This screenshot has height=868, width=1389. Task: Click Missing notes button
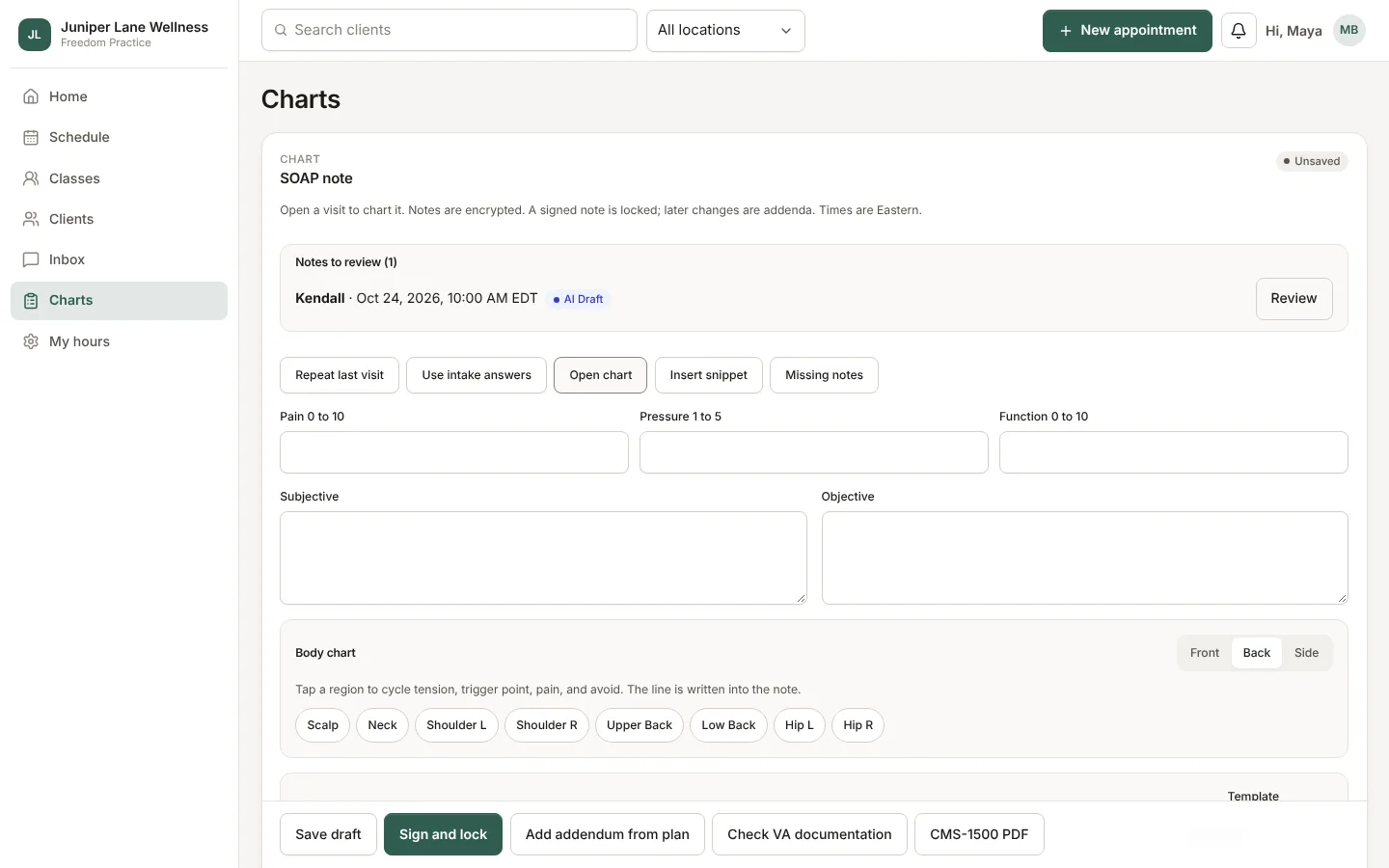tap(825, 375)
